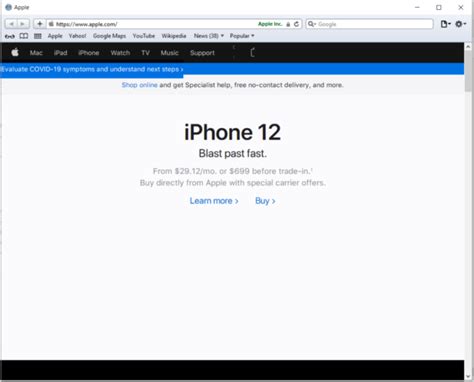
Task: Minimize the Safari window
Action: click(x=417, y=7)
